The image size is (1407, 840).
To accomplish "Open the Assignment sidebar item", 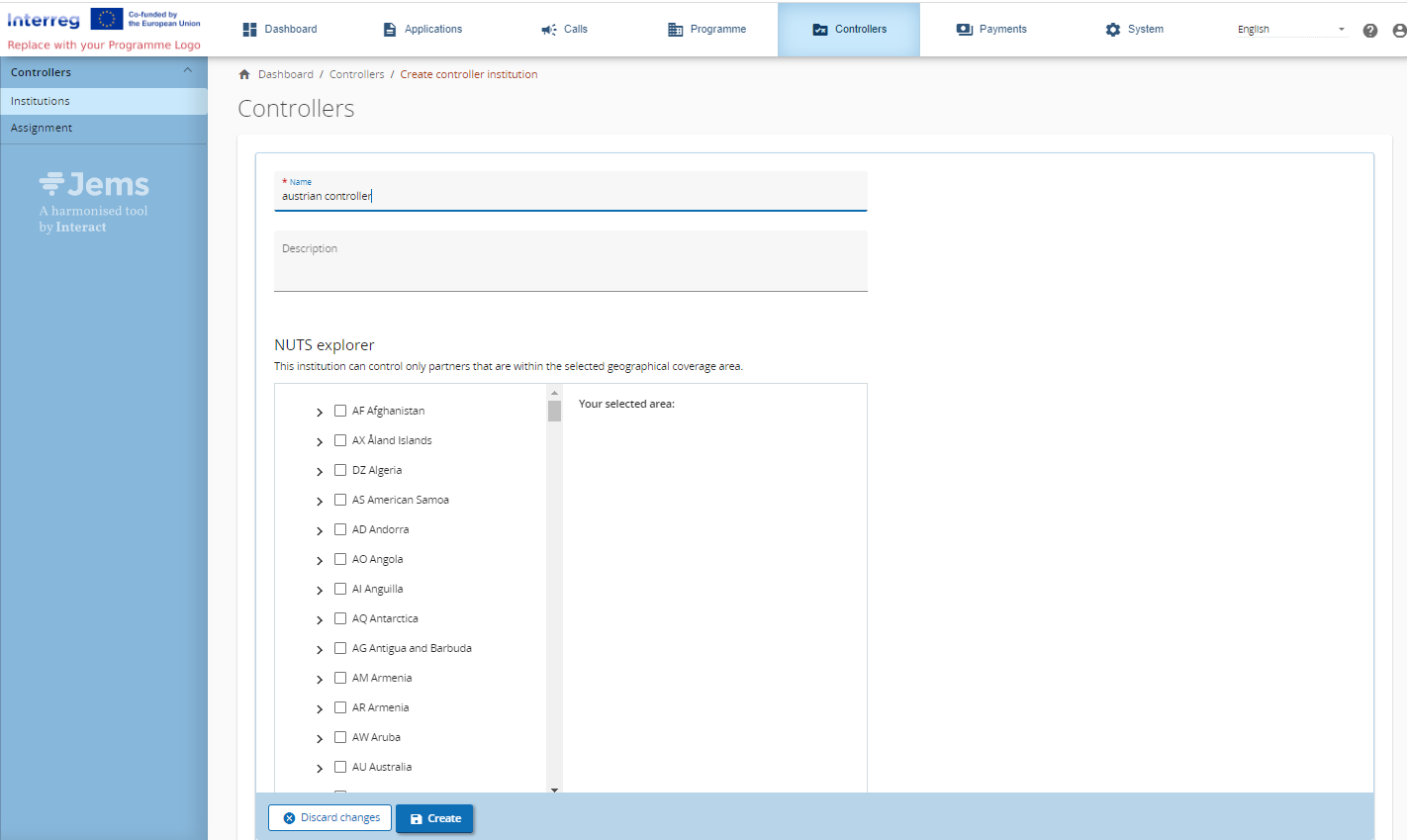I will (x=42, y=129).
